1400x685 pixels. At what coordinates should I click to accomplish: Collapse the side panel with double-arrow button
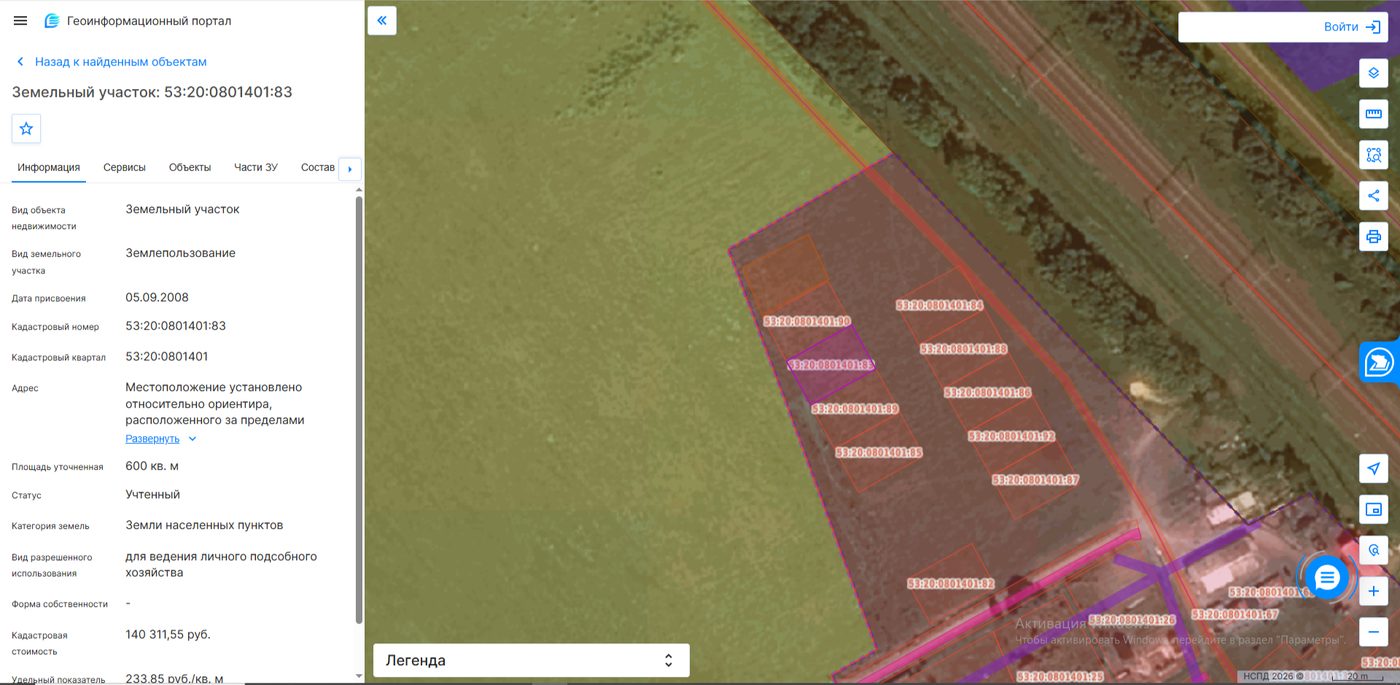382,20
